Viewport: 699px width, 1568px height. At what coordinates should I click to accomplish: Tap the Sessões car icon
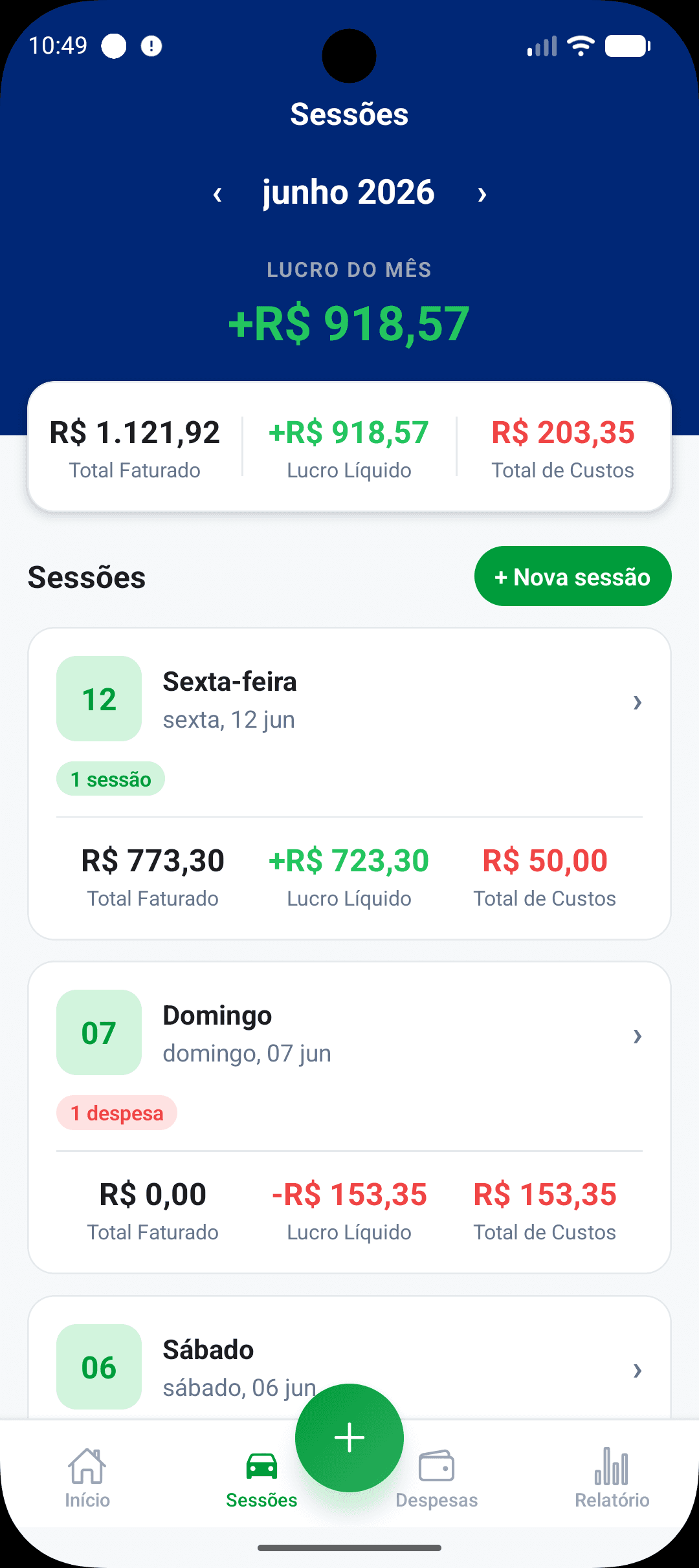pos(261,1466)
